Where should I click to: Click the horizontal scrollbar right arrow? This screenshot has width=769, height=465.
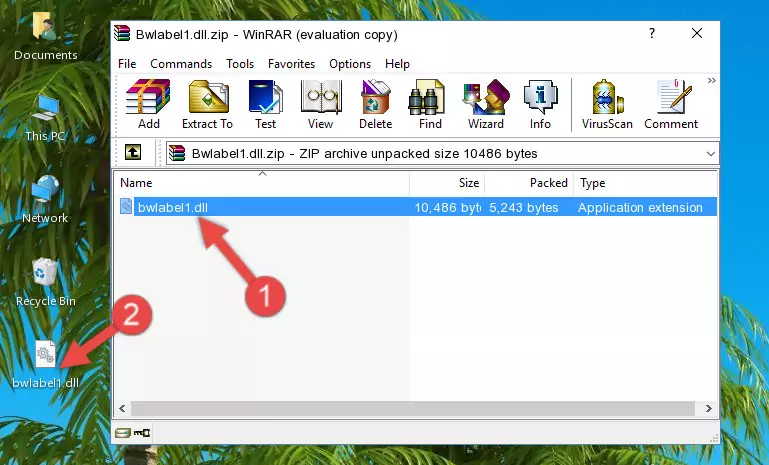(708, 409)
